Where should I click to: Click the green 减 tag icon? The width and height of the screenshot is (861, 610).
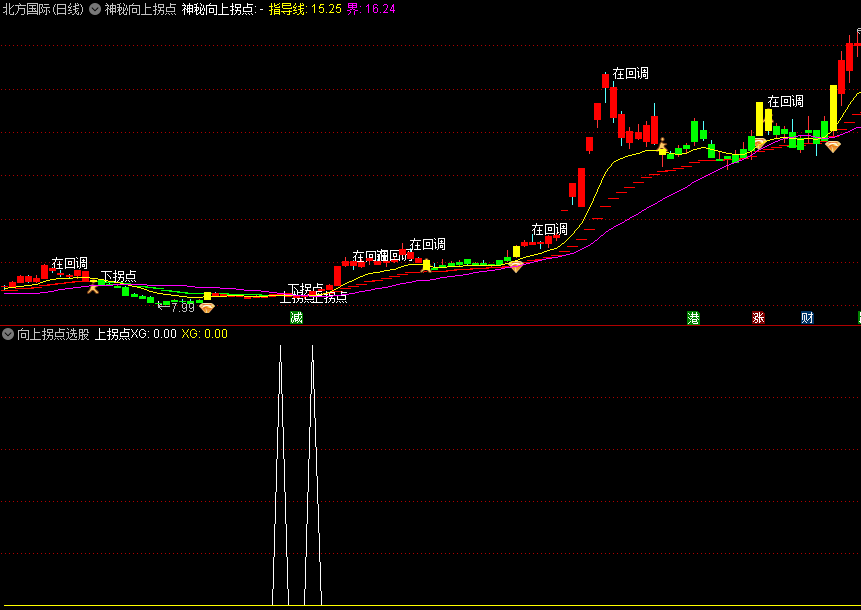(297, 317)
